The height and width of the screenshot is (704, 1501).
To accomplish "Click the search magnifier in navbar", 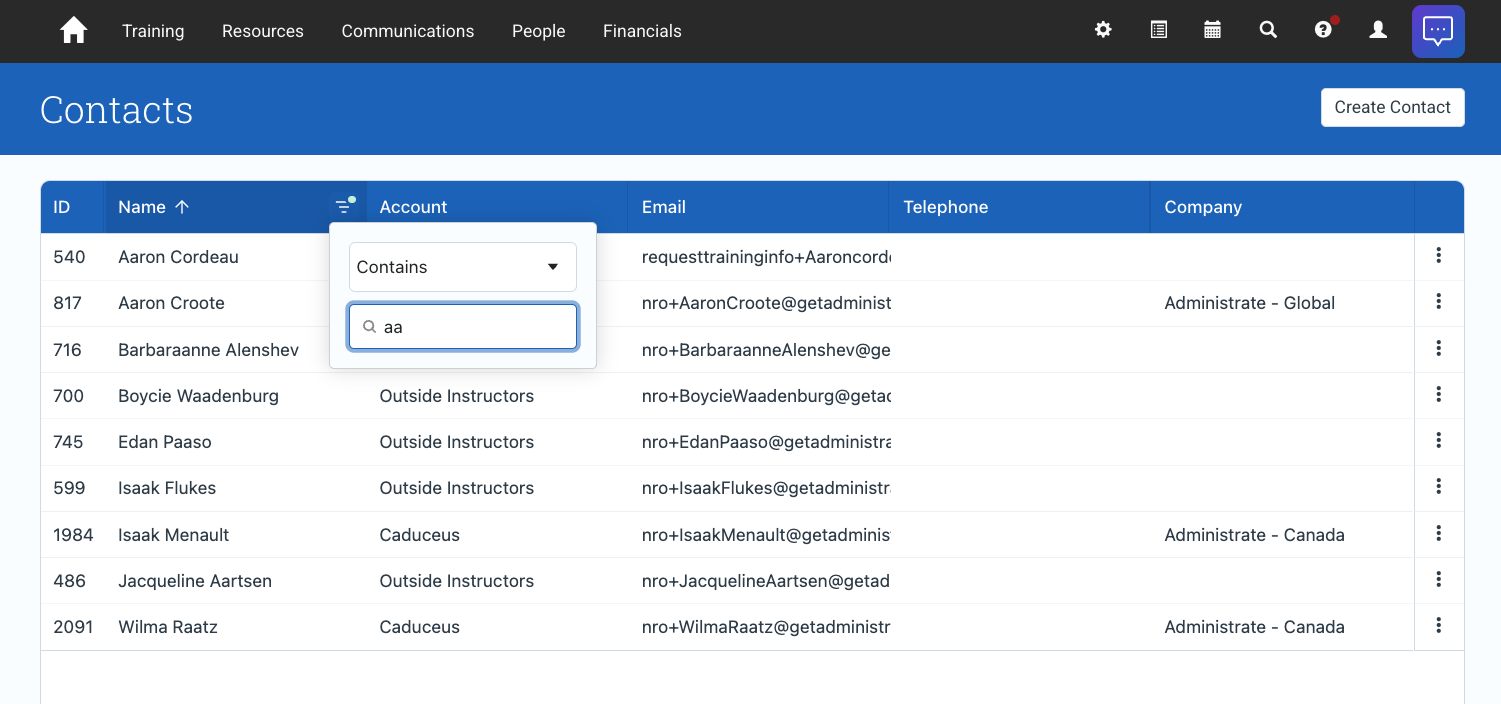I will click(x=1268, y=30).
